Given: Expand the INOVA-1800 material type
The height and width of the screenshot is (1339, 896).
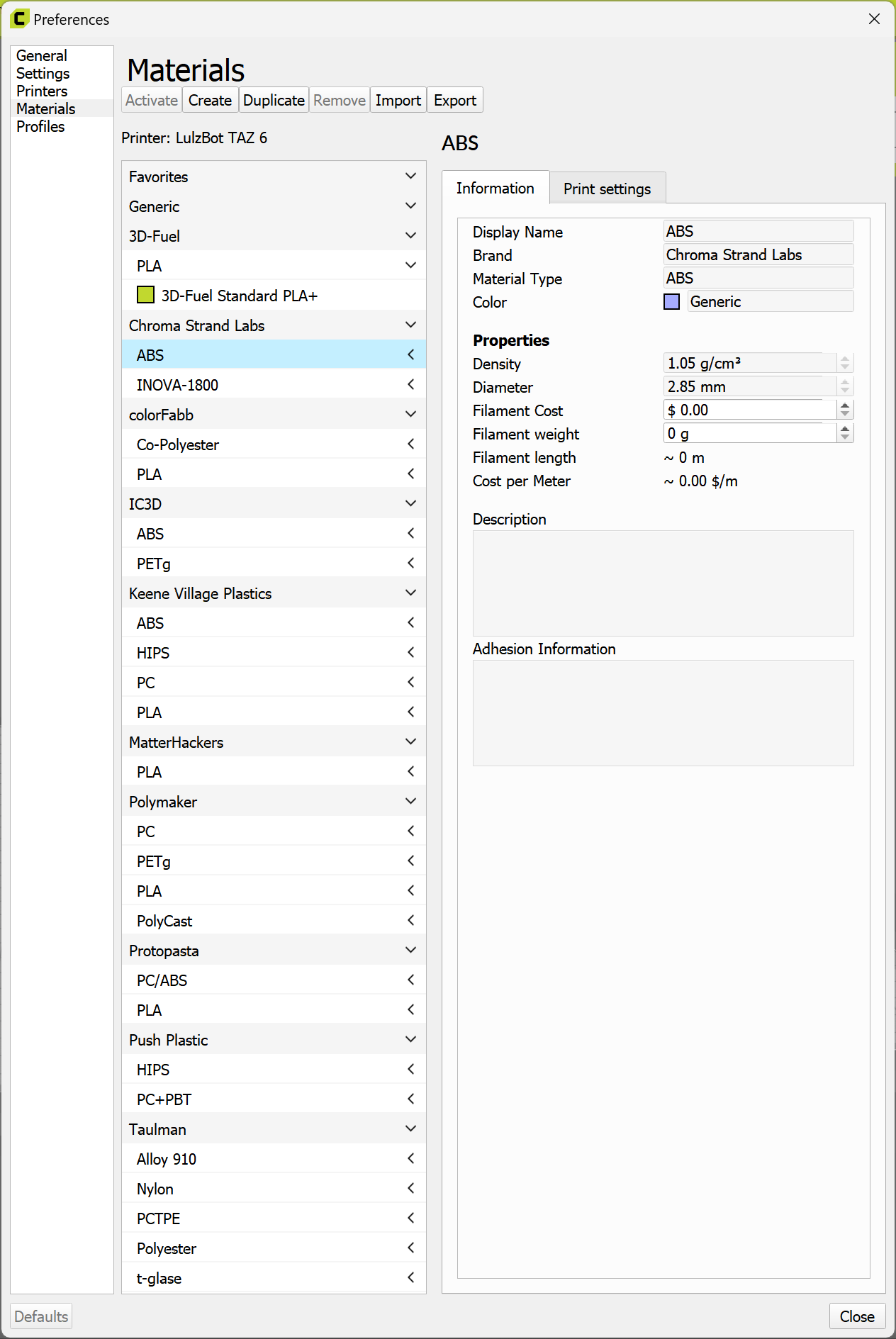Looking at the screenshot, I should click(x=410, y=384).
